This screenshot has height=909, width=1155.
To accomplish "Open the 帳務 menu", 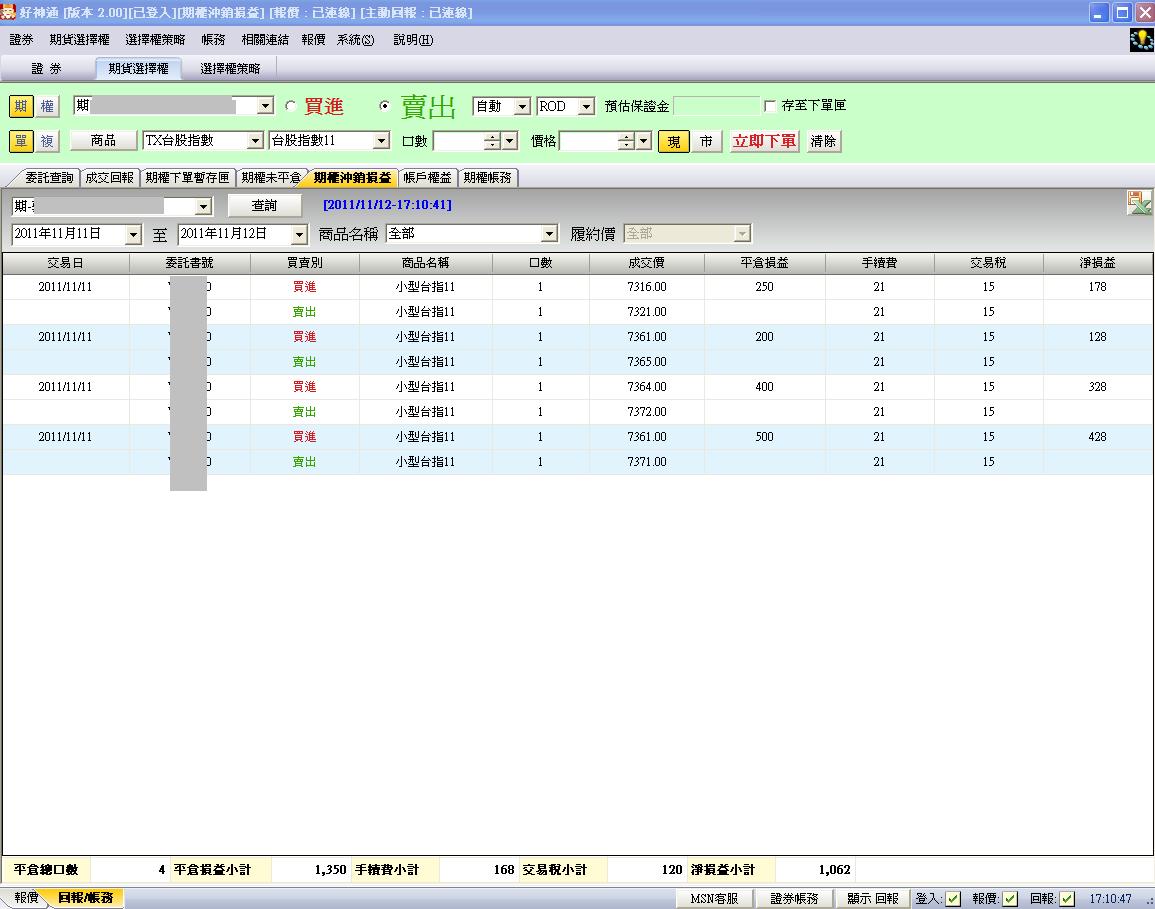I will [x=214, y=40].
